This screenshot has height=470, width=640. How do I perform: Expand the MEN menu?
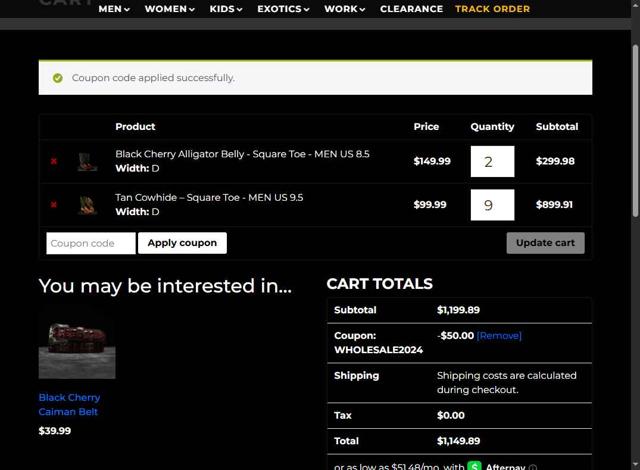pos(114,9)
